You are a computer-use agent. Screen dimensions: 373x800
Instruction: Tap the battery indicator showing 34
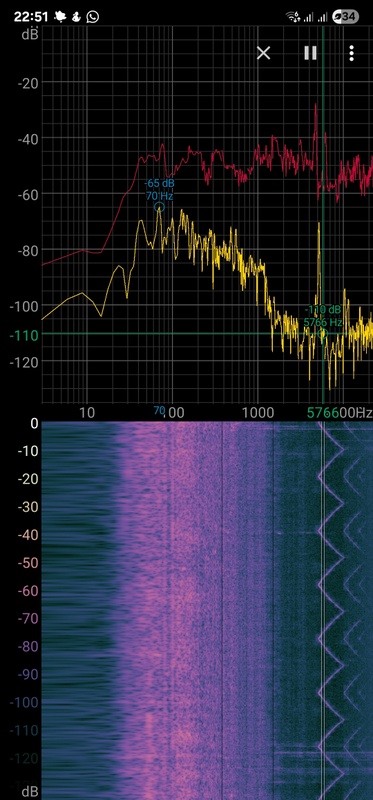pyautogui.click(x=345, y=17)
